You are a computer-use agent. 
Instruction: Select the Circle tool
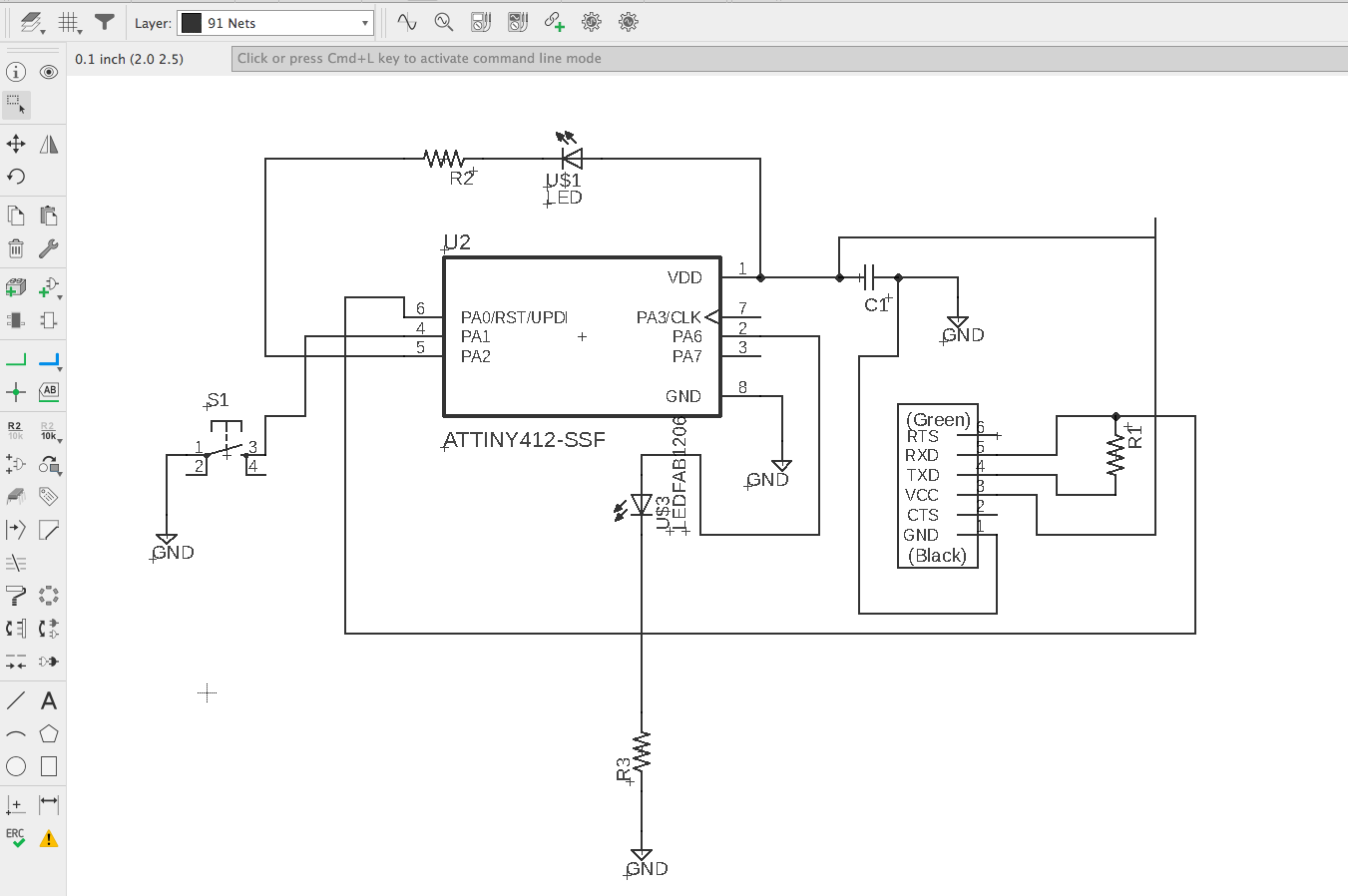pos(16,766)
